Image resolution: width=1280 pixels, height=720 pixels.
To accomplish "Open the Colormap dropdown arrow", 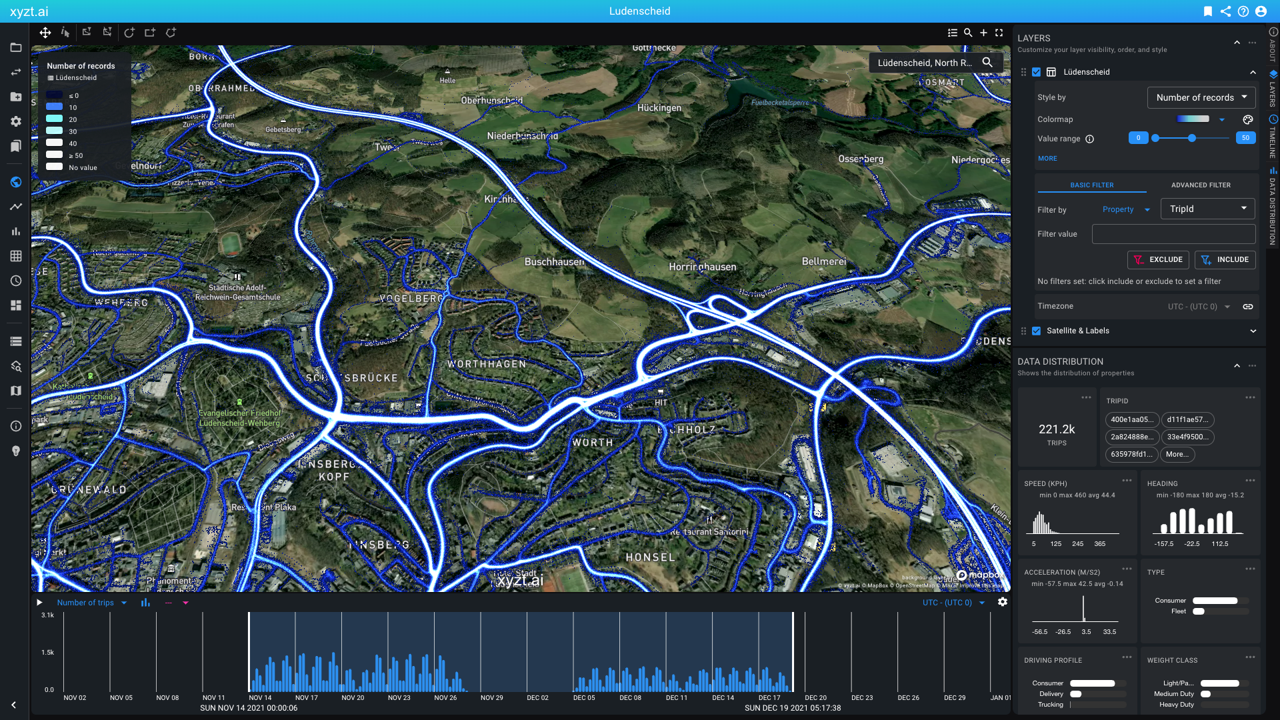I will [x=1222, y=120].
